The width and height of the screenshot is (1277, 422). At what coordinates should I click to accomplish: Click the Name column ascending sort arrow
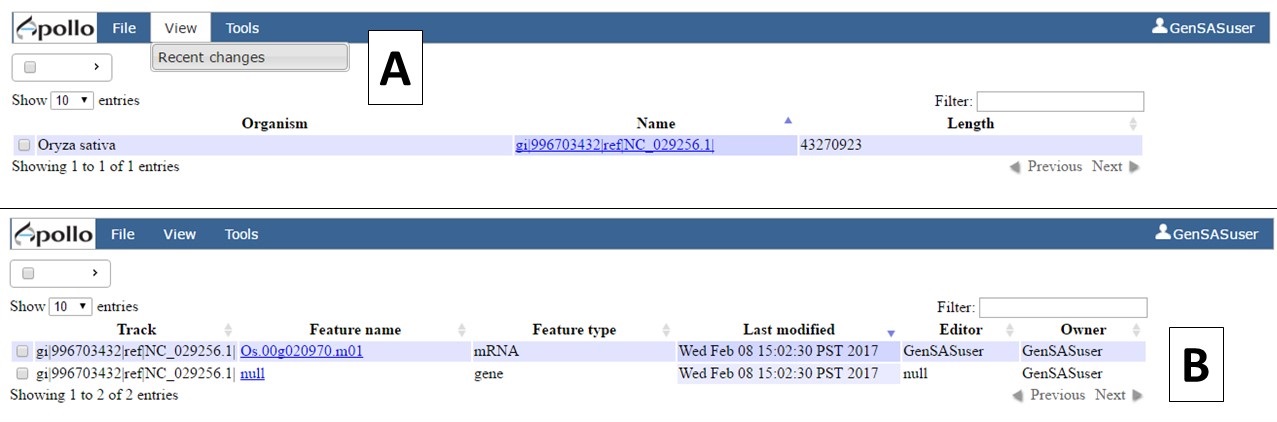coord(788,120)
